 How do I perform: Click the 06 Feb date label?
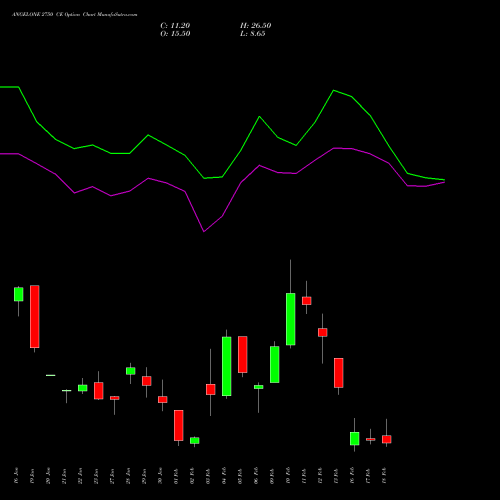pyautogui.click(x=256, y=476)
